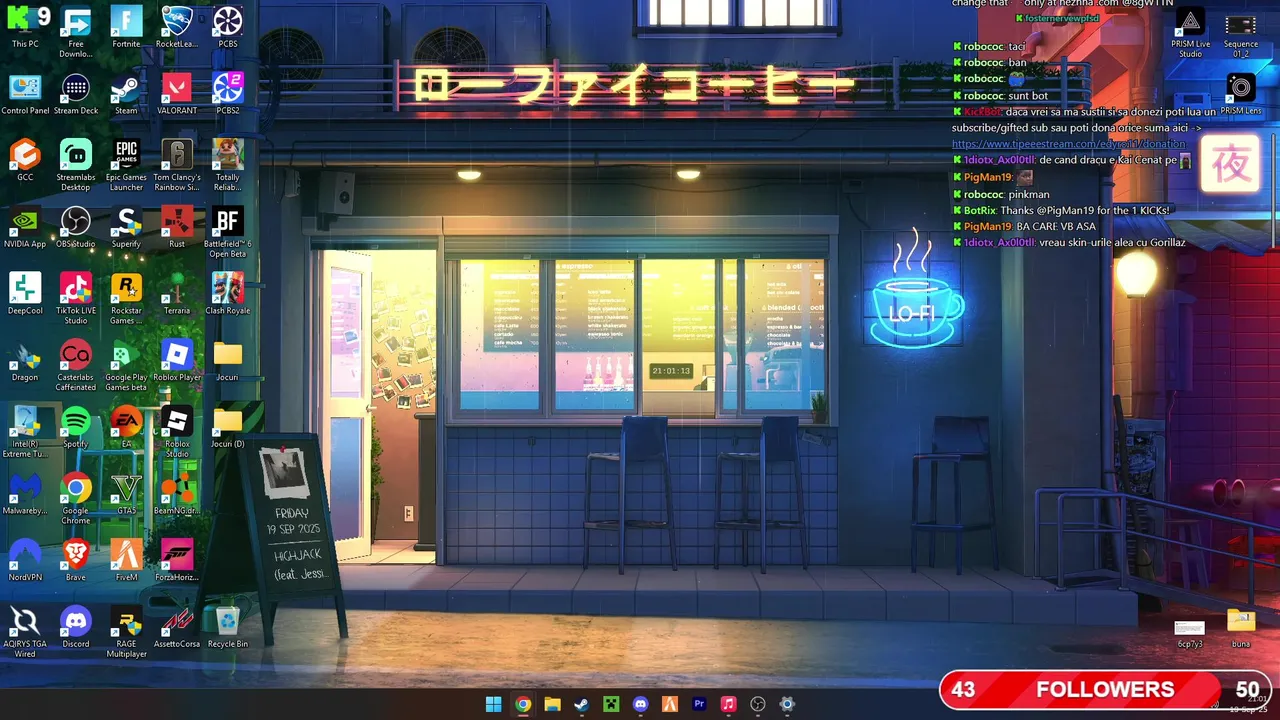Select the Totally Reliable desktop icon
The width and height of the screenshot is (1280, 720).
pyautogui.click(x=228, y=165)
